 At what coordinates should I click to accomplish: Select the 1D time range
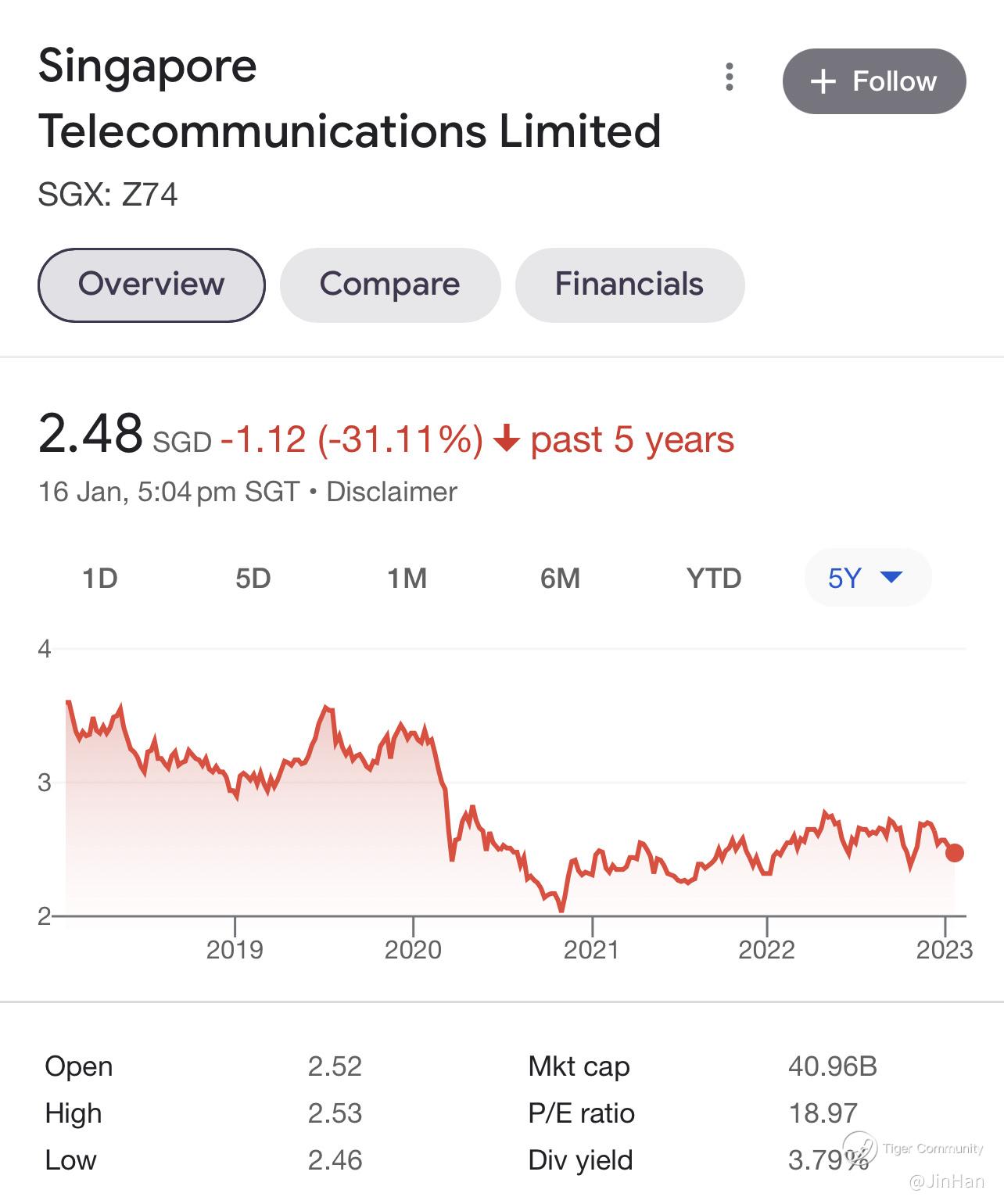[x=99, y=579]
